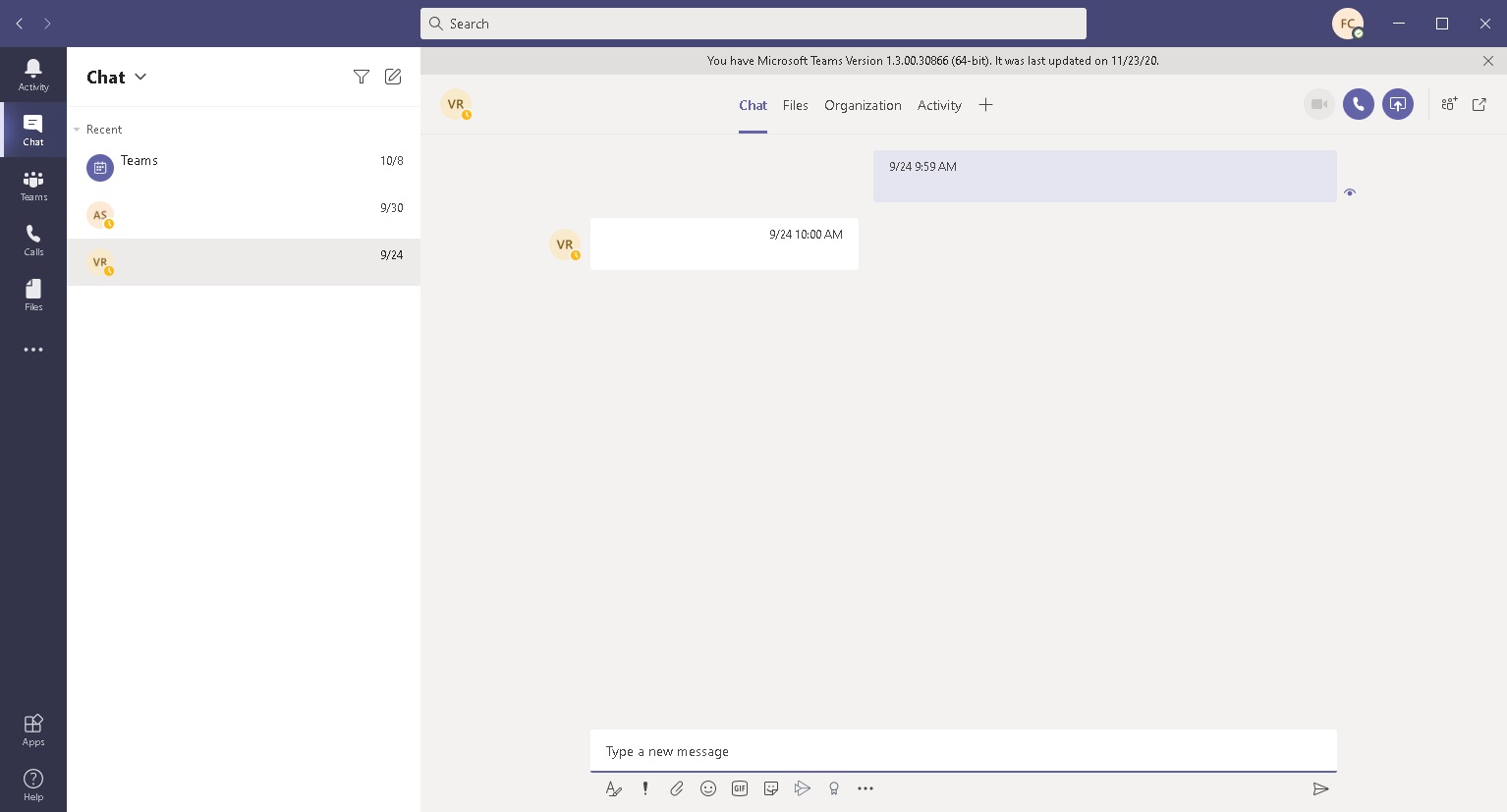Open the Files section in sidebar

[x=33, y=295]
